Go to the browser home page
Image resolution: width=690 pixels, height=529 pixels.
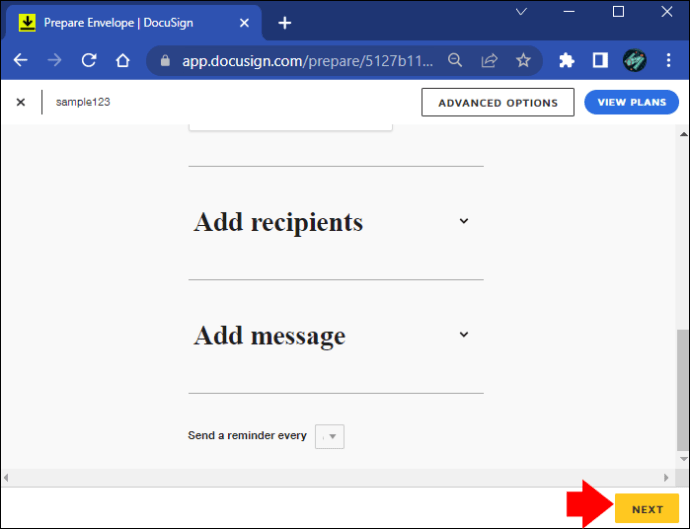tap(123, 60)
